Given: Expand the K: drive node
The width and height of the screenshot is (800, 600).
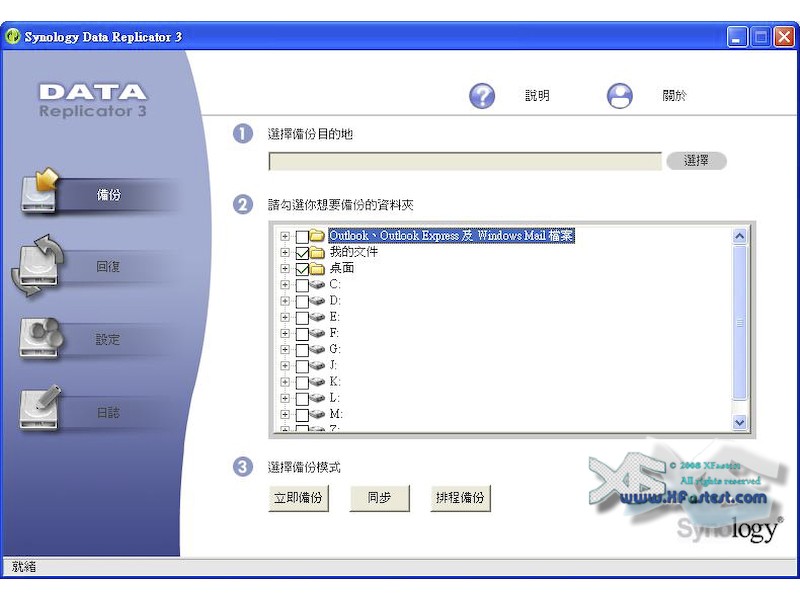Looking at the screenshot, I should [285, 382].
